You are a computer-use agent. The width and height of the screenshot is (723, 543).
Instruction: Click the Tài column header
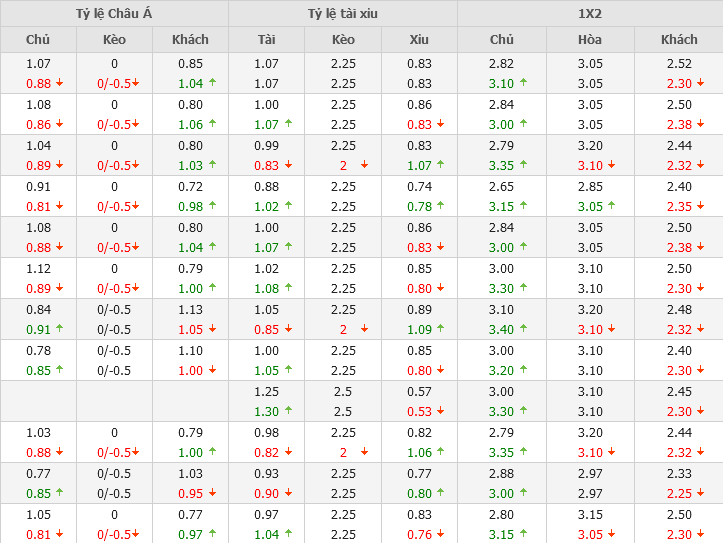point(267,40)
